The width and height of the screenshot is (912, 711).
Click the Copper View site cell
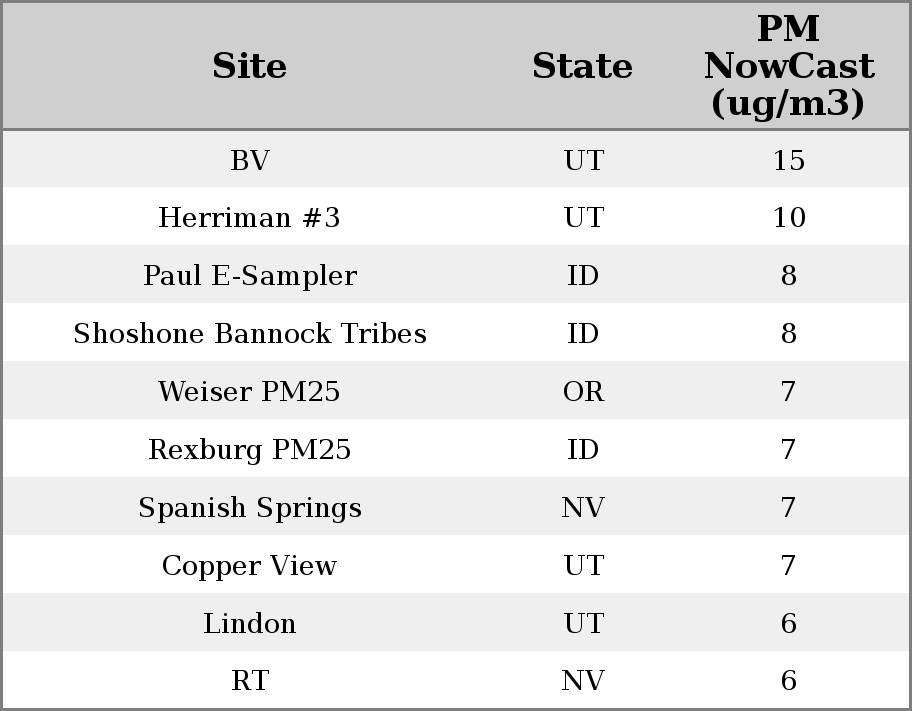pyautogui.click(x=250, y=566)
